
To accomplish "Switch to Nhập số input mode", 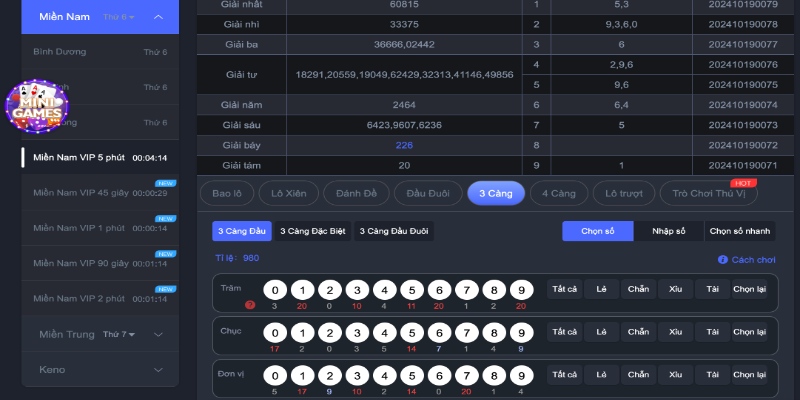I will click(668, 231).
